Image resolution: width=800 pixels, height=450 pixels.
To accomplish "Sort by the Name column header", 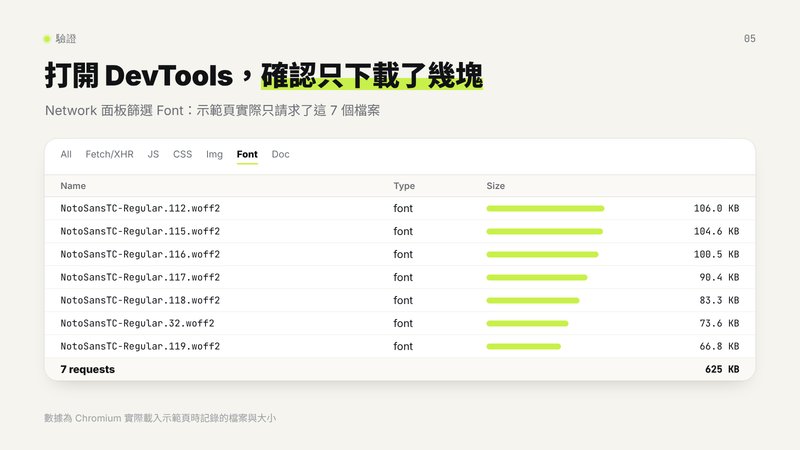I will click(73, 186).
